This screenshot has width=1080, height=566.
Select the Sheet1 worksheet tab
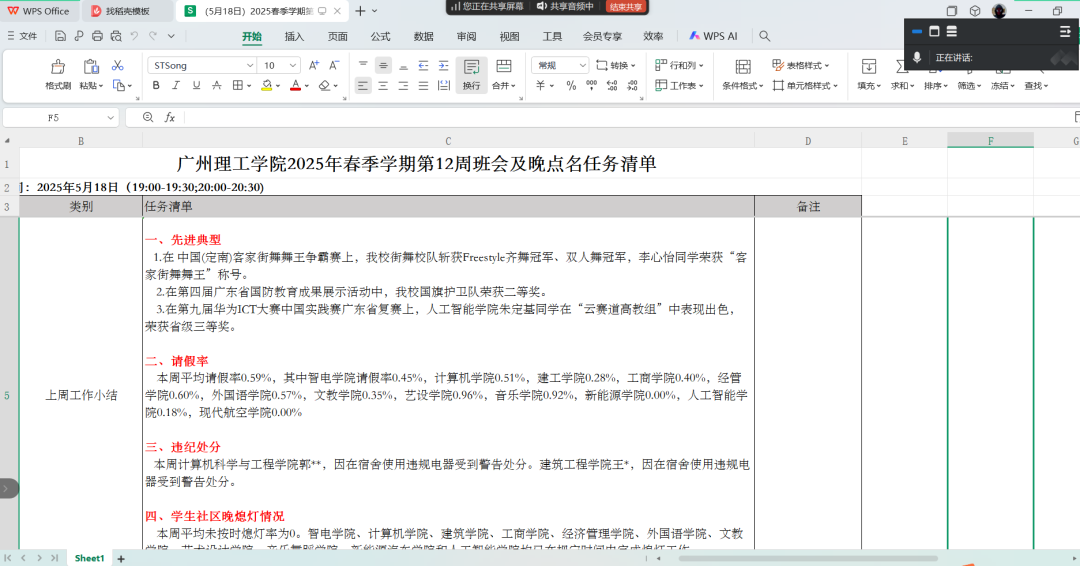89,558
